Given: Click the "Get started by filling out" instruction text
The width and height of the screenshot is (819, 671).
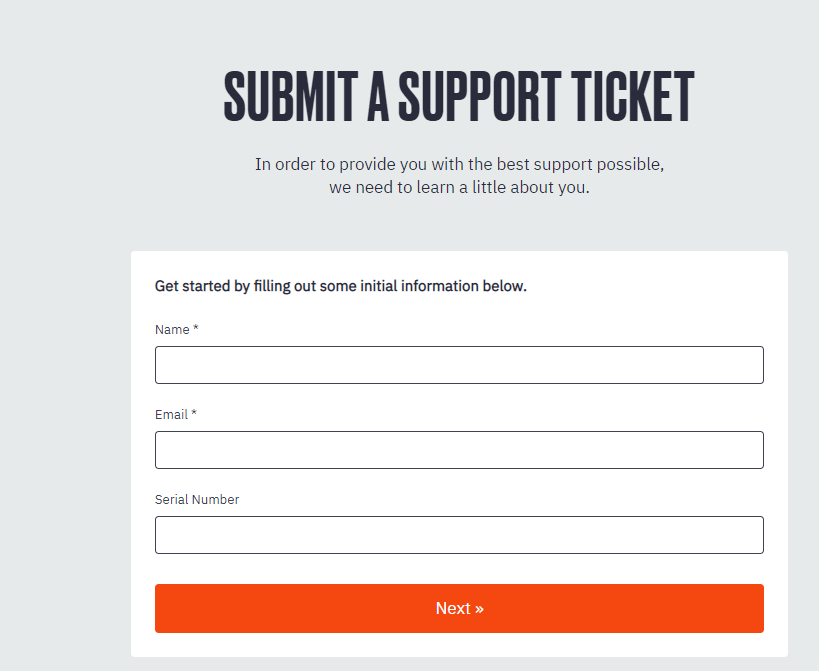Looking at the screenshot, I should coord(341,286).
